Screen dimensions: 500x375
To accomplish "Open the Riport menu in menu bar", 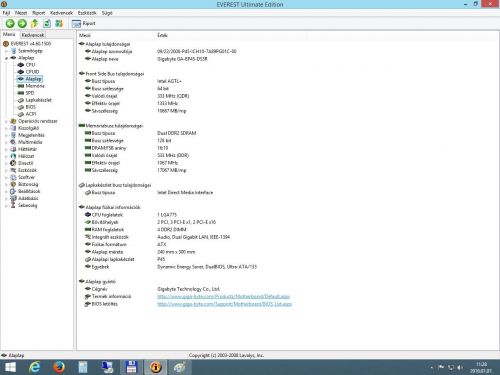I will coord(39,13).
